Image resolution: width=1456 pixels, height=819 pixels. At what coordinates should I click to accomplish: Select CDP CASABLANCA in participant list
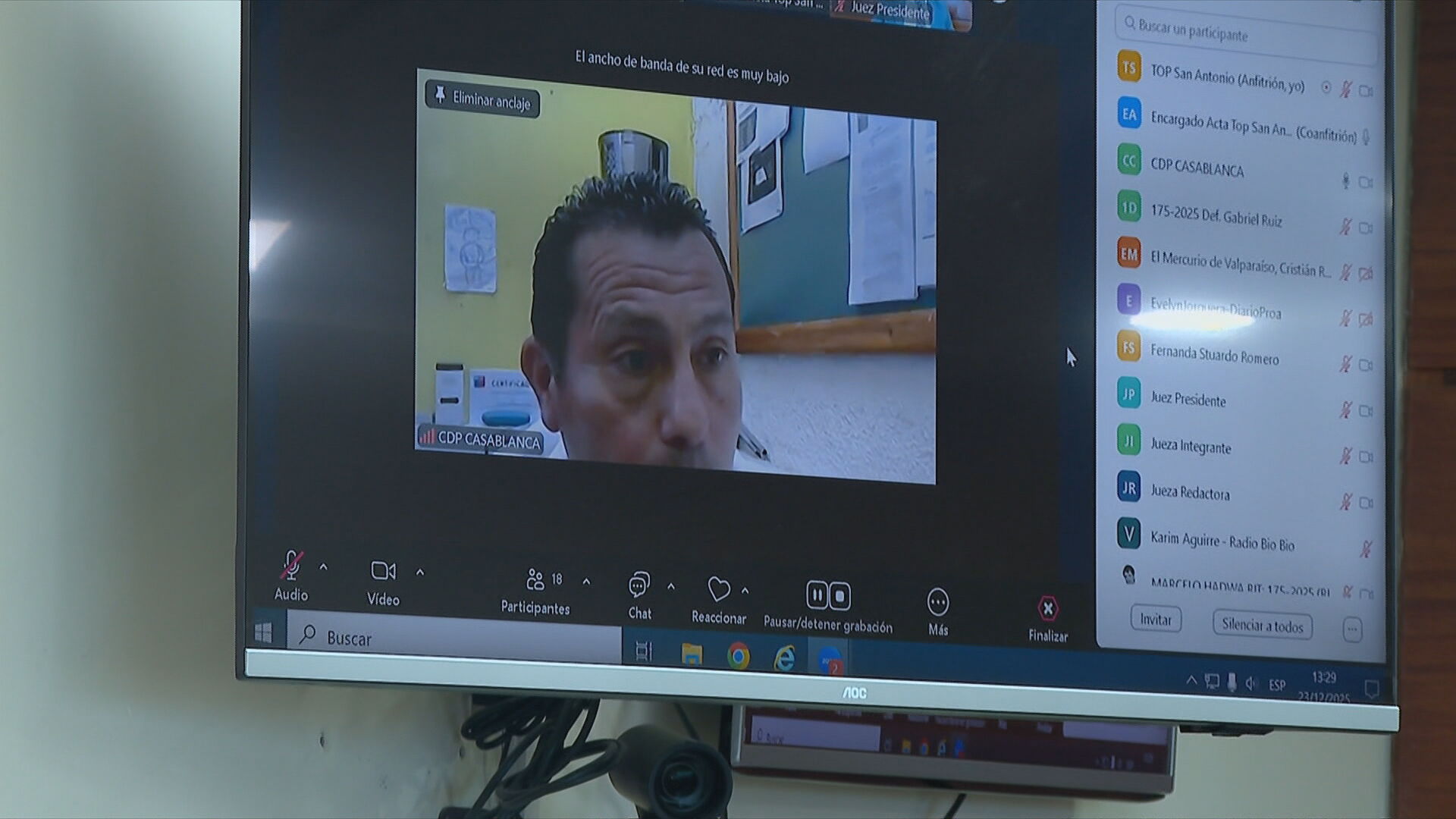point(1197,168)
